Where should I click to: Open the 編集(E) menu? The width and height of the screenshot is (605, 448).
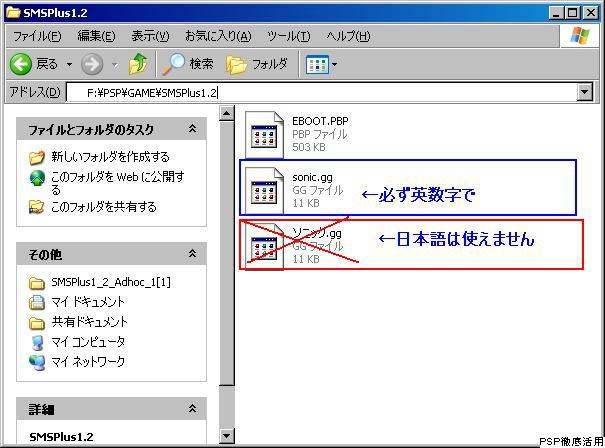tap(96, 36)
